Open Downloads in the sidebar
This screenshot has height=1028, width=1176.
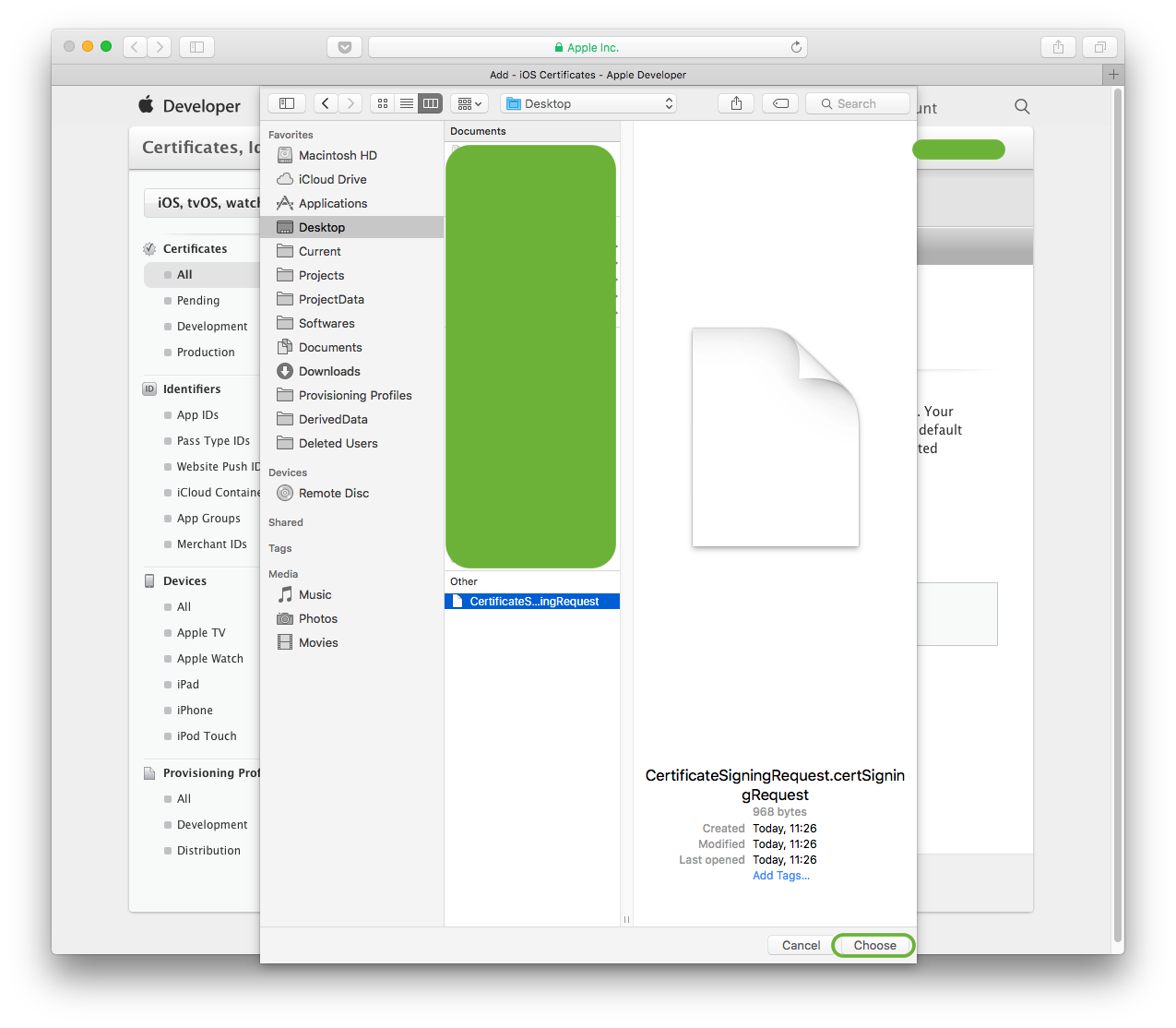[x=351, y=371]
